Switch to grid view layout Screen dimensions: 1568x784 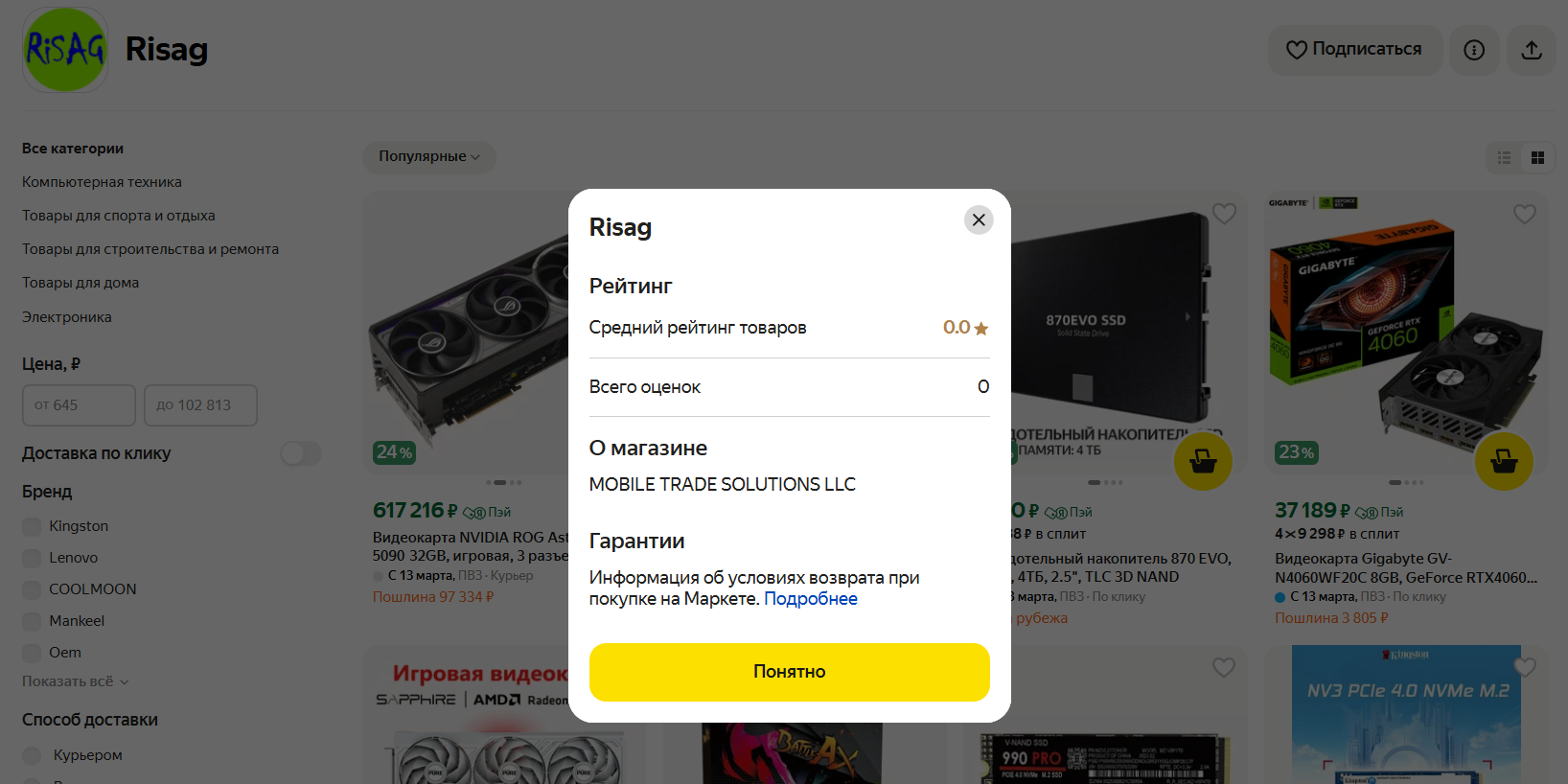point(1537,157)
